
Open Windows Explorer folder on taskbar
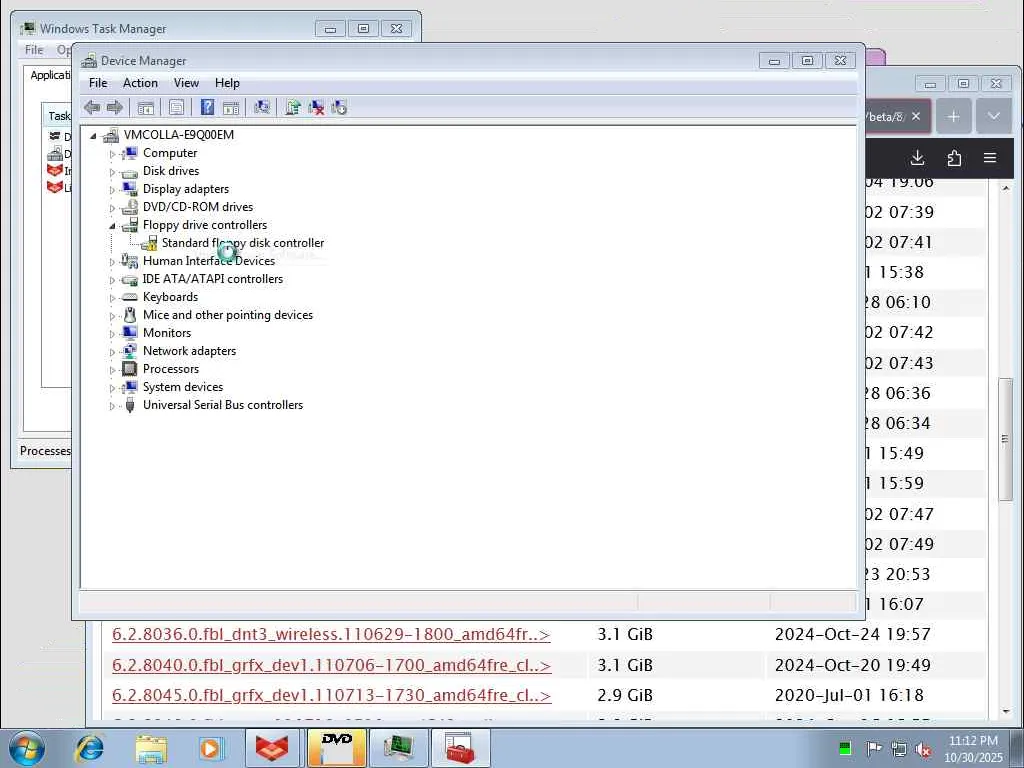tap(151, 748)
